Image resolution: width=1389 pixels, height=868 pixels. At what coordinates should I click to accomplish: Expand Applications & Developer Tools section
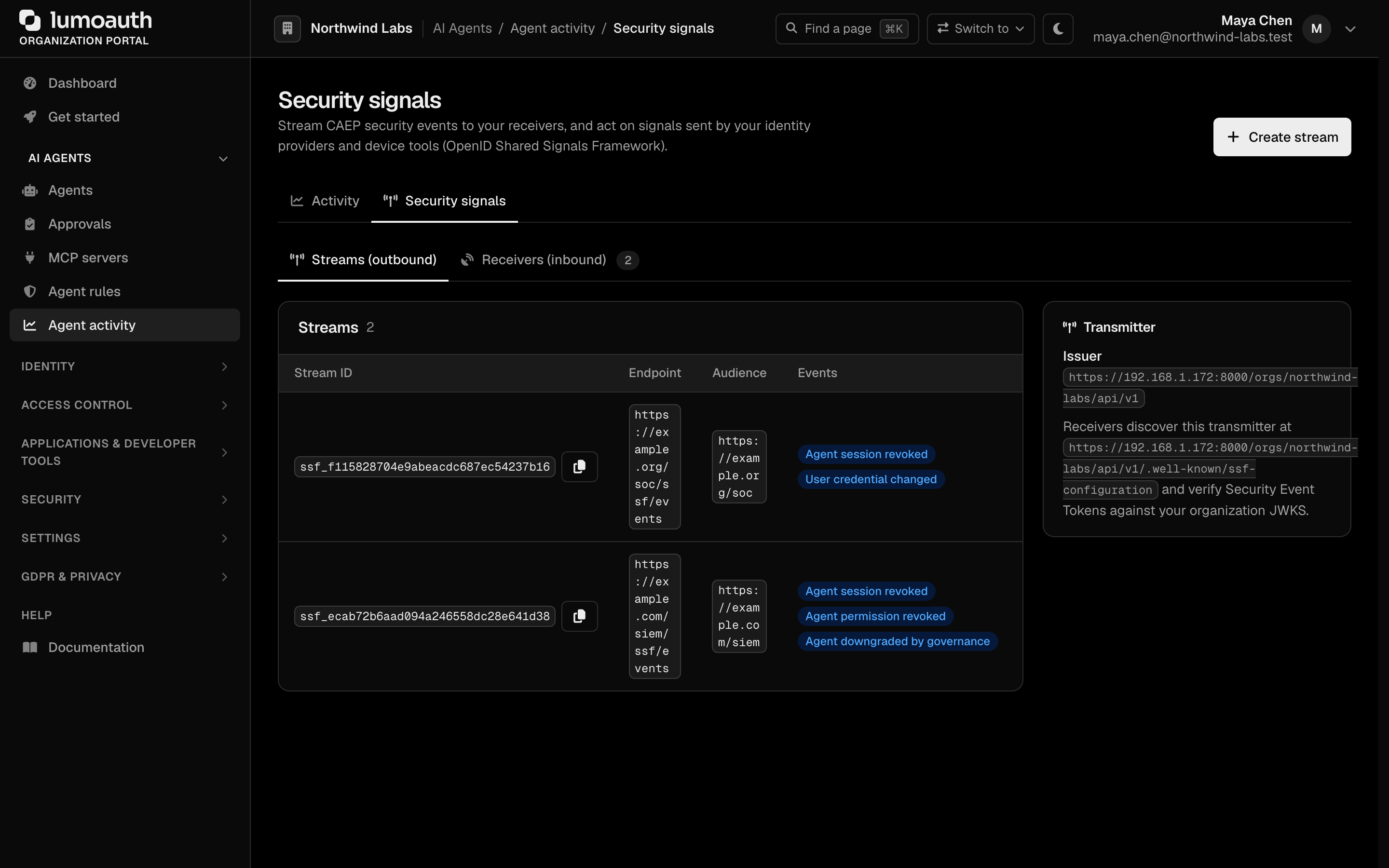click(x=125, y=452)
